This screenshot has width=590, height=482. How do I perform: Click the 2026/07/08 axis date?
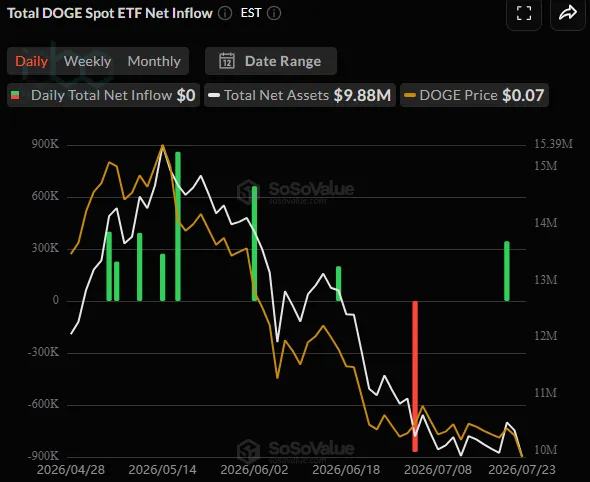[438, 470]
